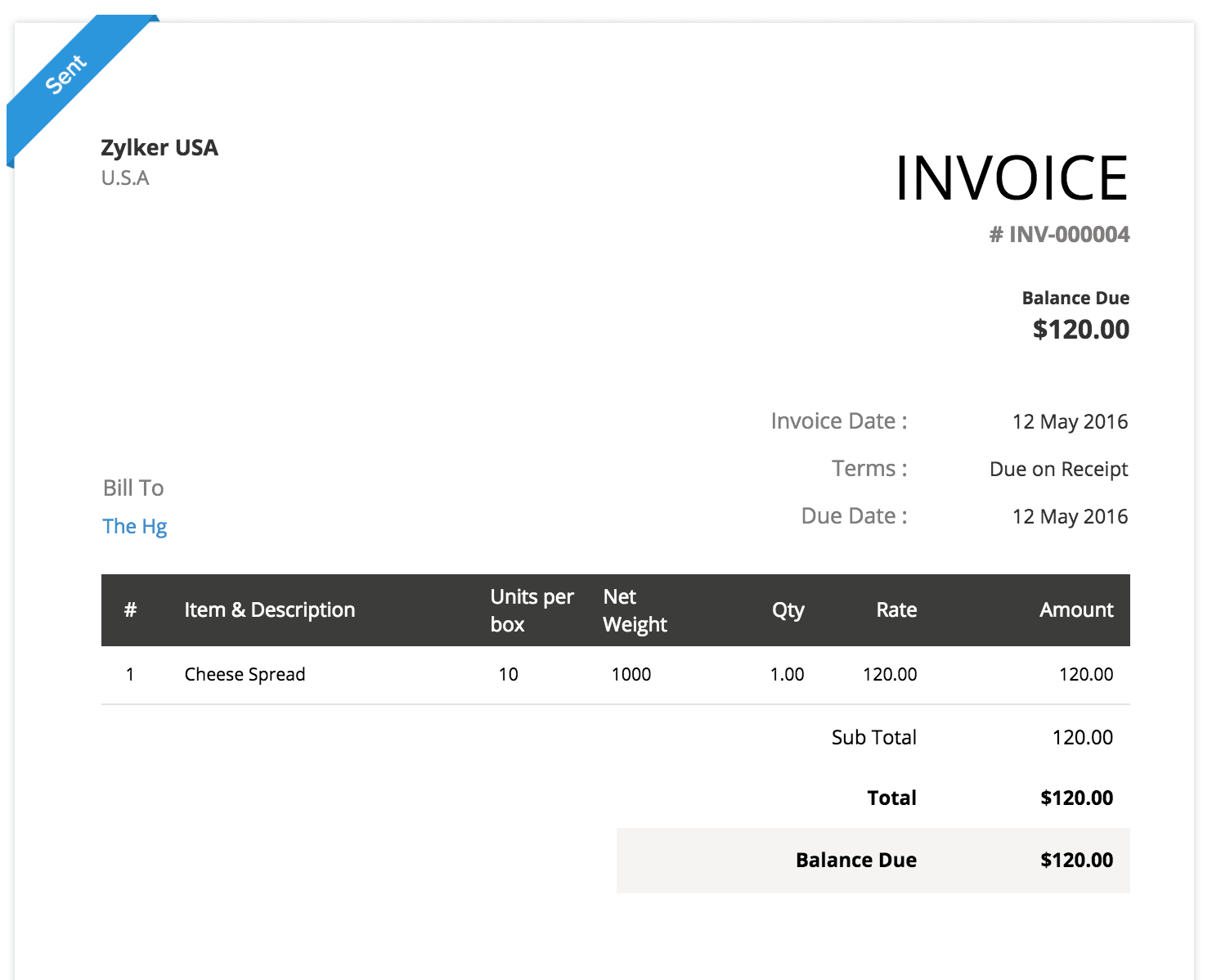Viewport: 1212px width, 980px height.
Task: Click the bold Total amount
Action: pyautogui.click(x=1076, y=798)
